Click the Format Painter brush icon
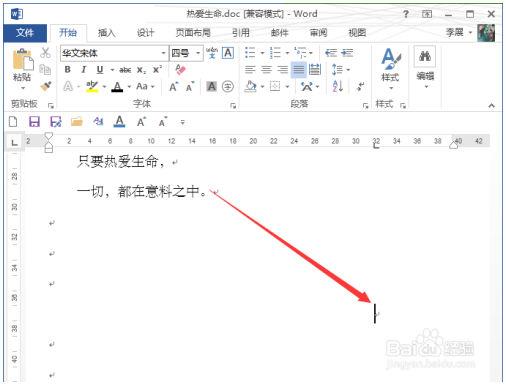The height and width of the screenshot is (385, 506). pos(46,86)
